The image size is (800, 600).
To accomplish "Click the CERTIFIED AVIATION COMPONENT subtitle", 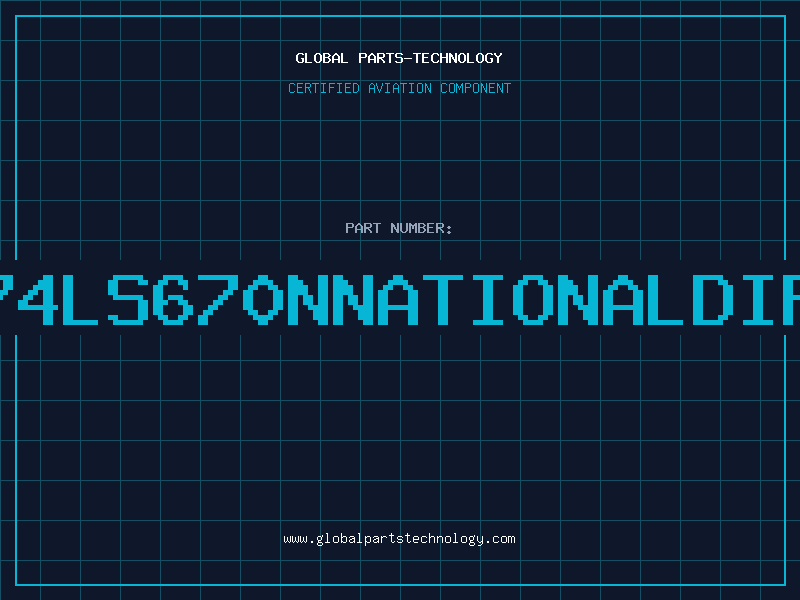I will tap(399, 88).
